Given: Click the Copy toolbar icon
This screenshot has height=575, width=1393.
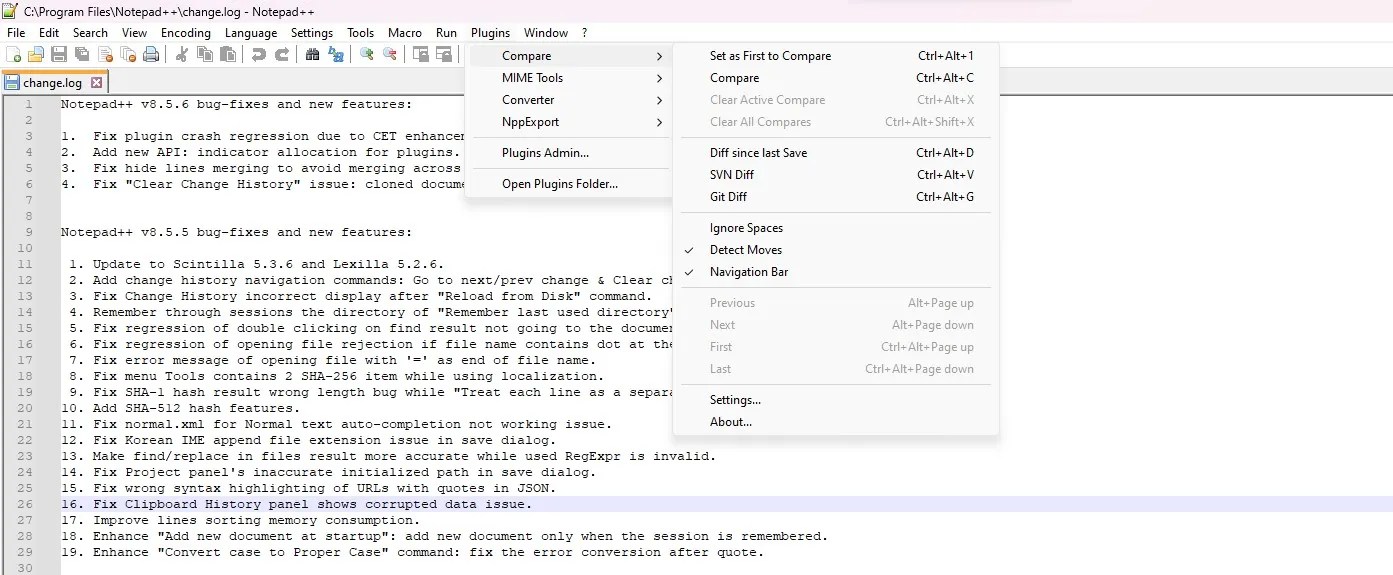Looking at the screenshot, I should 205,54.
